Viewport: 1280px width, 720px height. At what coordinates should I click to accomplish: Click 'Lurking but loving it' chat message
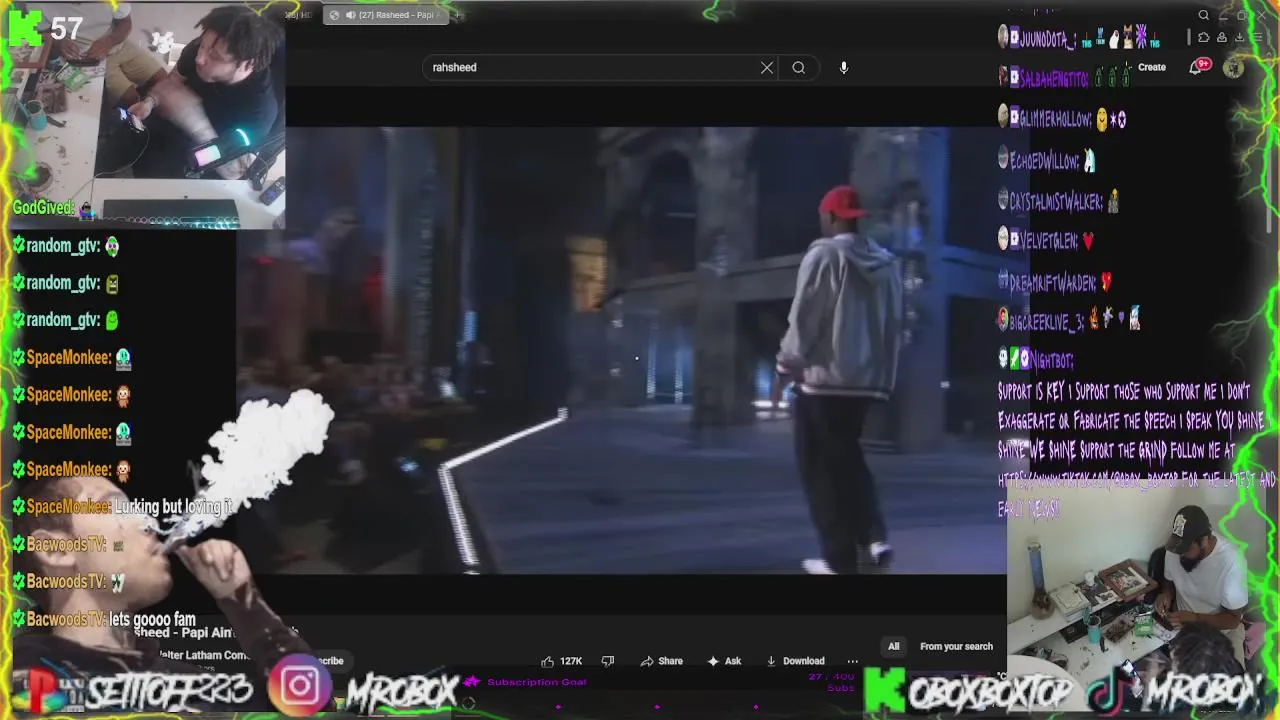click(173, 507)
